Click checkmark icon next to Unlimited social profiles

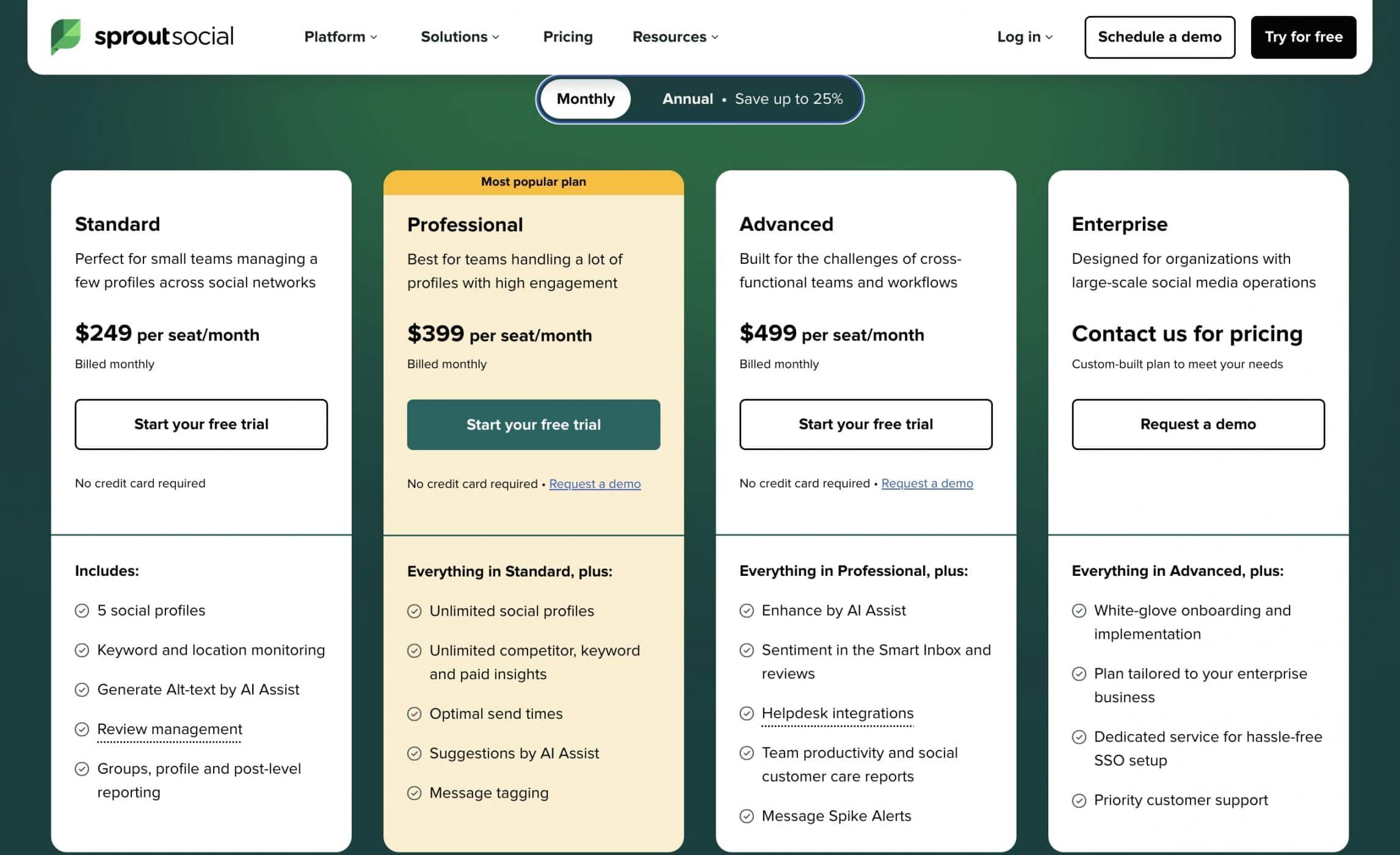[x=414, y=611]
